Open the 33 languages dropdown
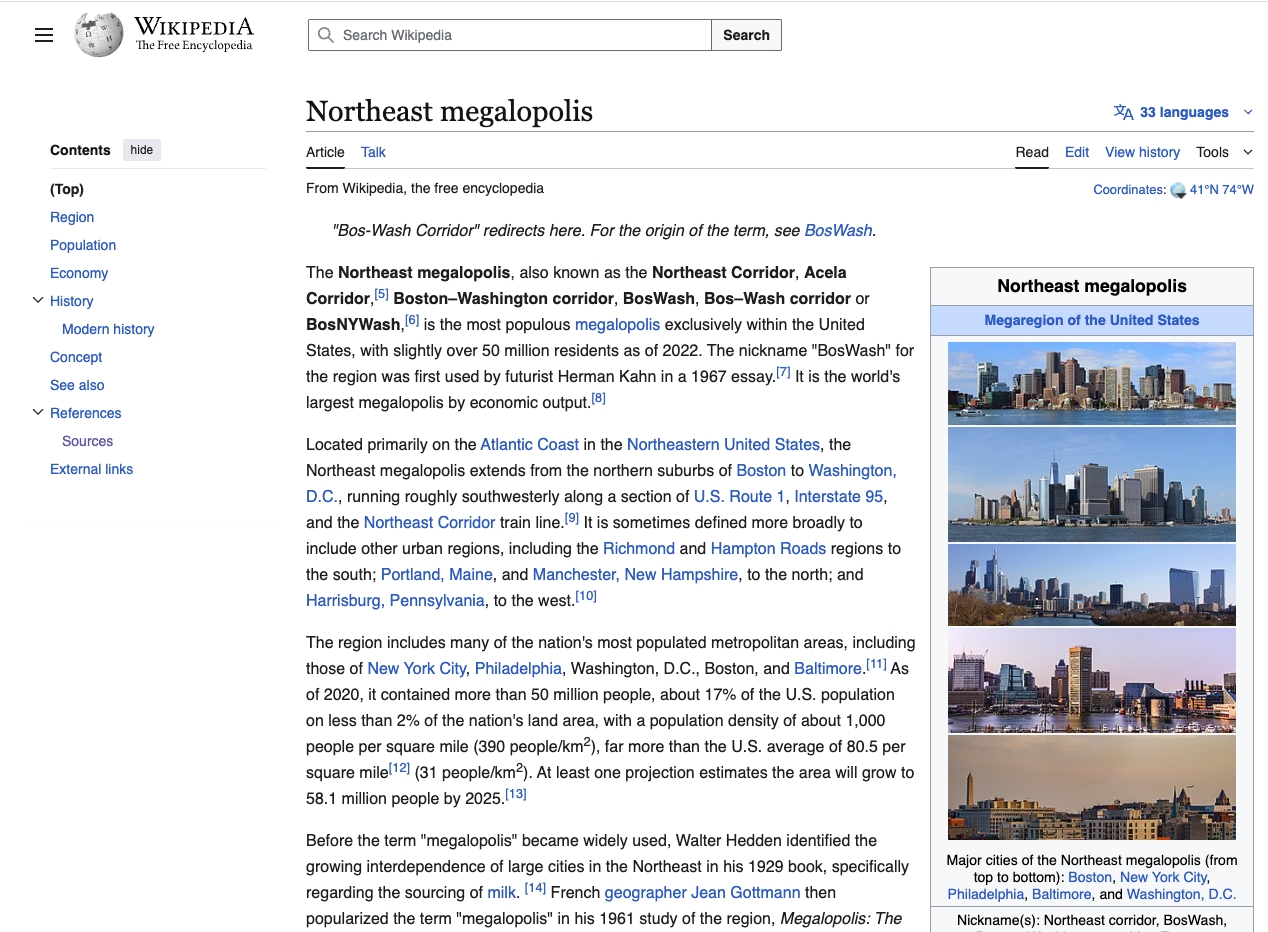Screen dimensions: 1268x932 [1183, 112]
